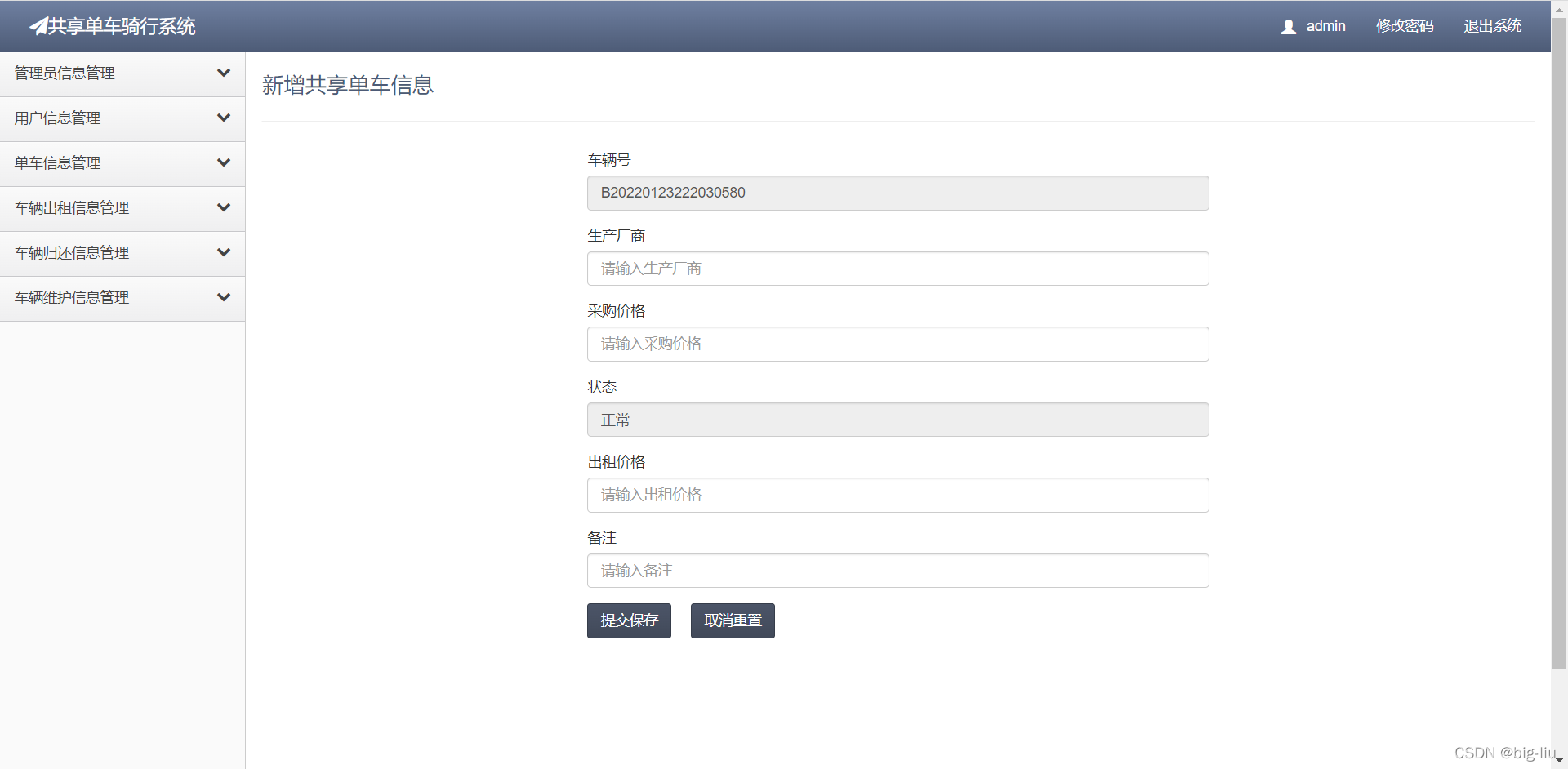The image size is (1568, 769).
Task: Click the 提交保存 button
Action: [x=629, y=620]
